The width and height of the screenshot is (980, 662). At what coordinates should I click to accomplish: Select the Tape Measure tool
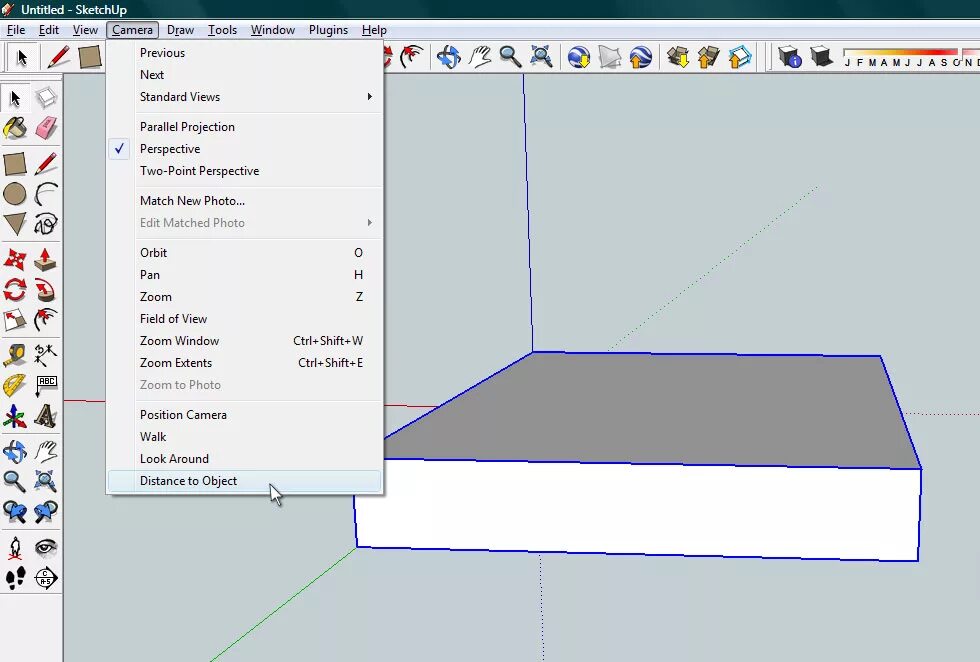[15, 355]
